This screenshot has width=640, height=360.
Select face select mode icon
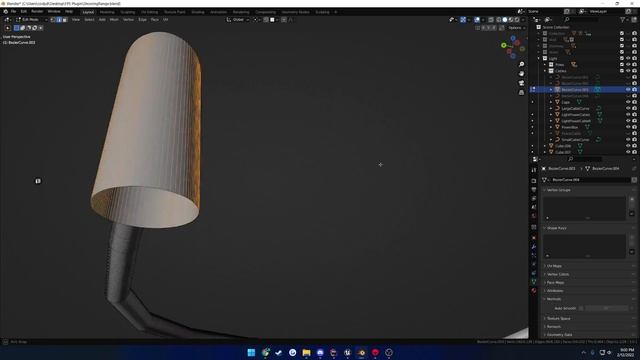click(64, 20)
